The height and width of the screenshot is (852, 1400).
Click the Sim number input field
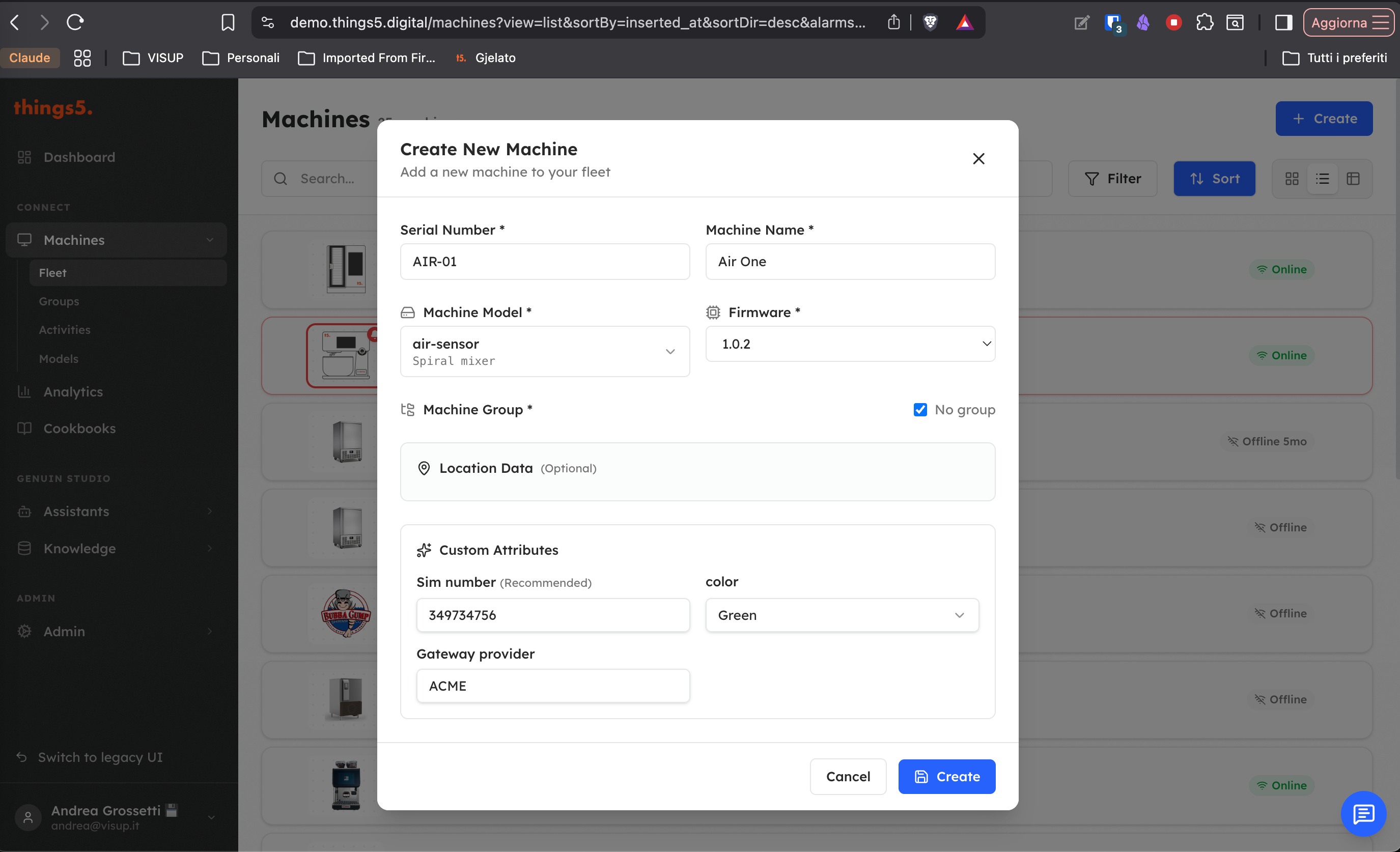tap(553, 615)
